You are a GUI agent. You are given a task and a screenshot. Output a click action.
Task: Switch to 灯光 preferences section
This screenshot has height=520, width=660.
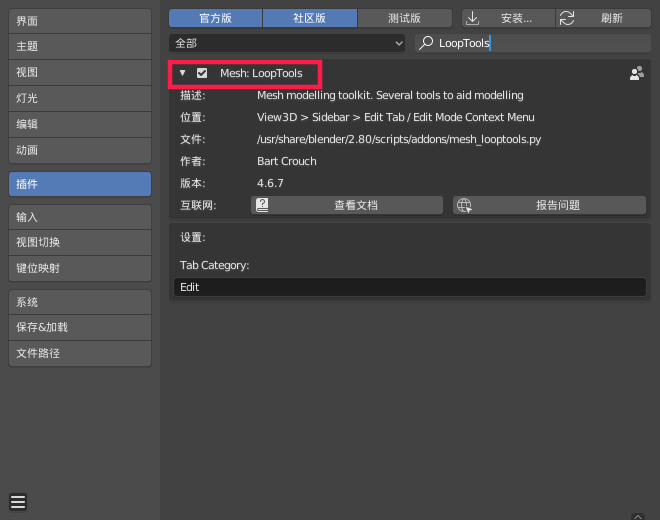coord(80,99)
